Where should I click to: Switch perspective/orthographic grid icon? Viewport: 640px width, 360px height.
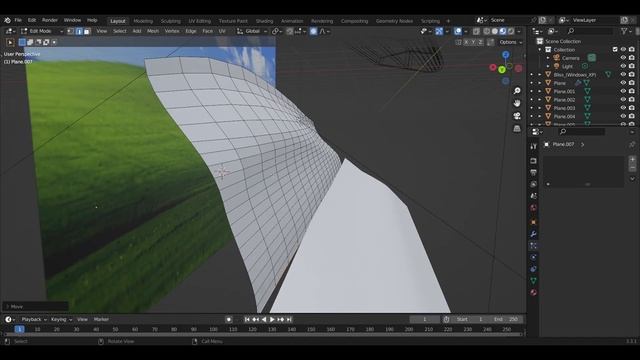[x=517, y=129]
